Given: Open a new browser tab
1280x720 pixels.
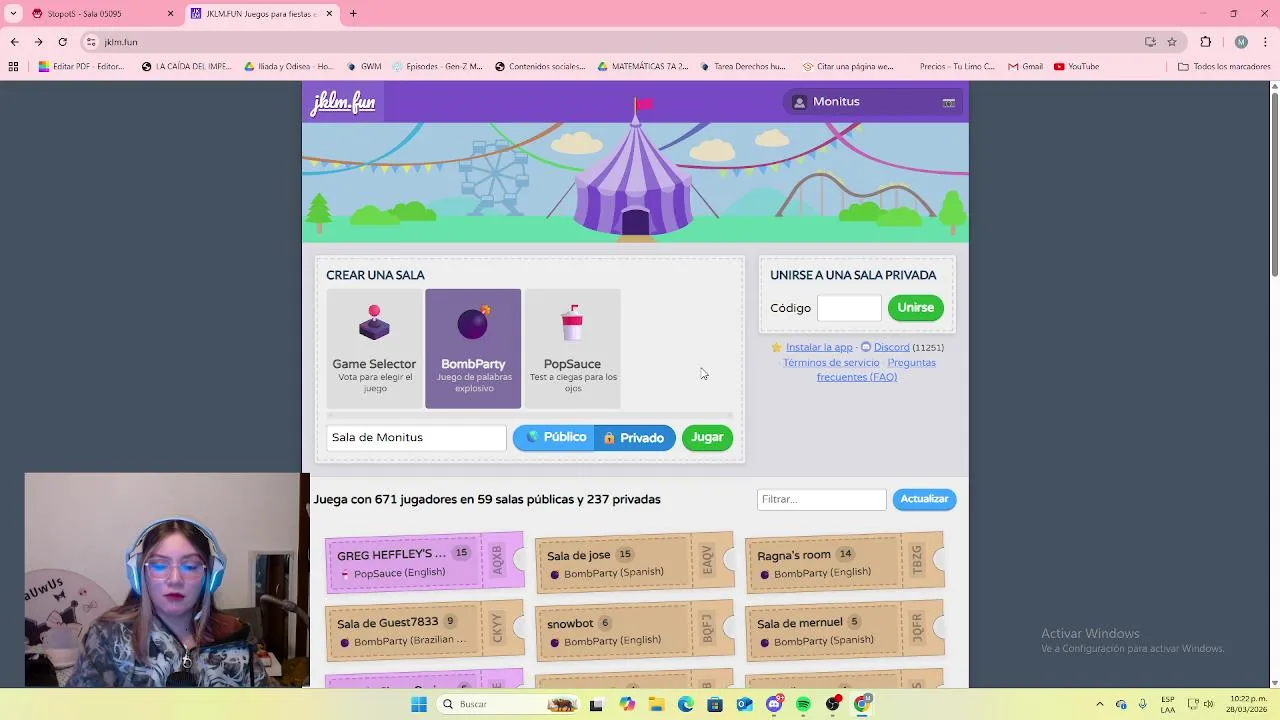Looking at the screenshot, I should (x=353, y=14).
